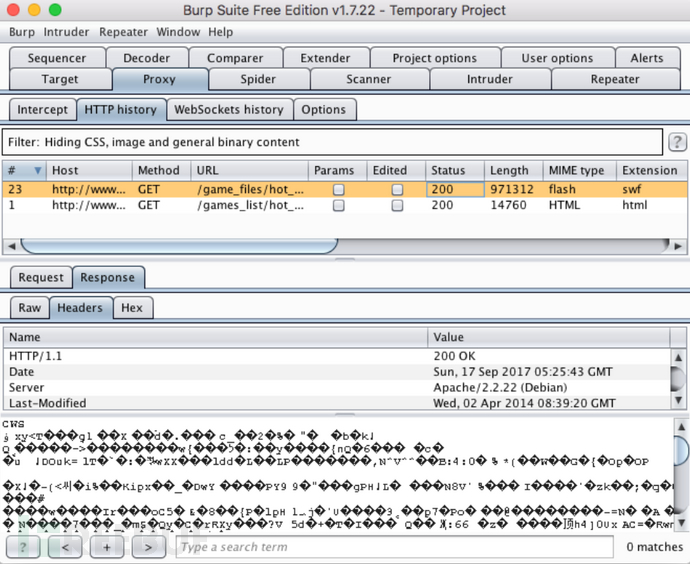Open the Alerts tab
This screenshot has height=564, width=690.
(647, 58)
